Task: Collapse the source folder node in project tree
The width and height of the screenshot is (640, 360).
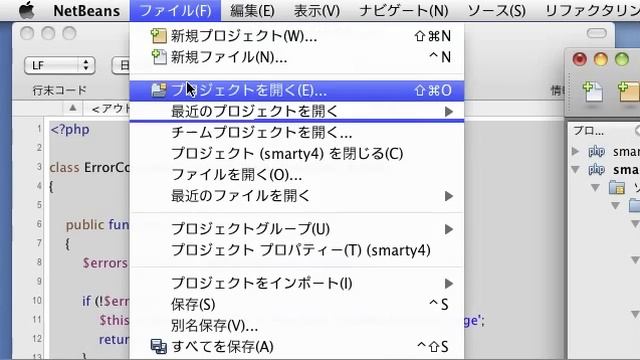Action: point(596,188)
